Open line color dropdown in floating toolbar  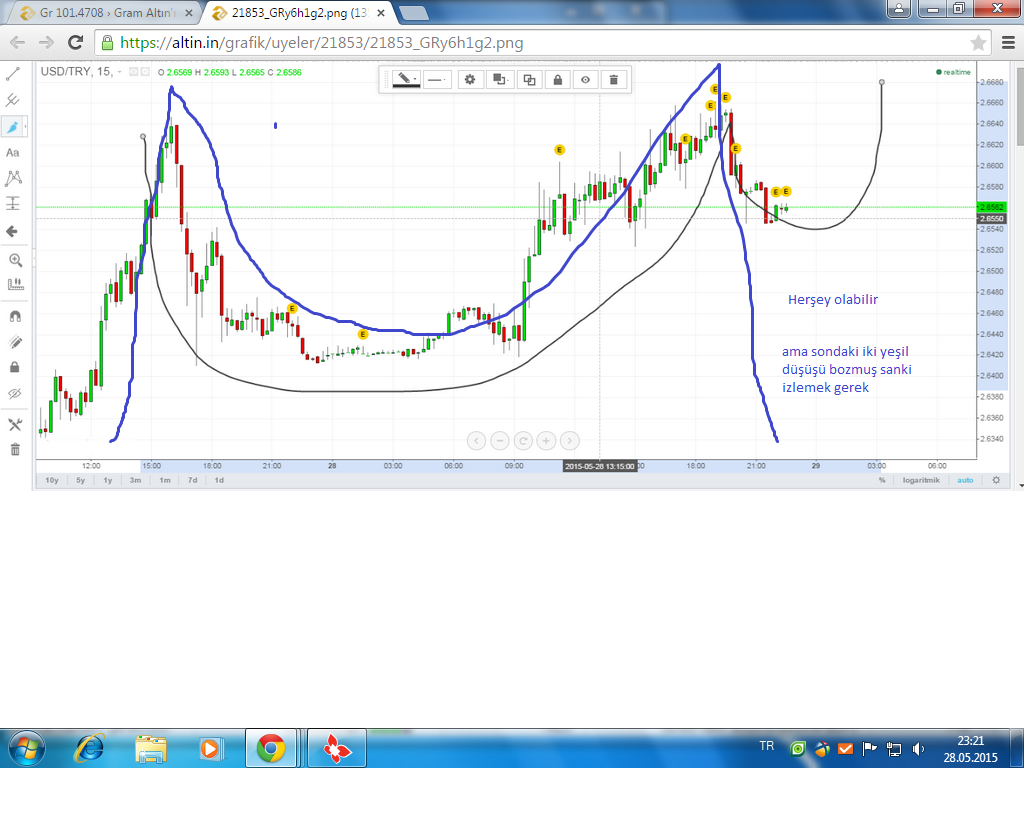tap(406, 79)
